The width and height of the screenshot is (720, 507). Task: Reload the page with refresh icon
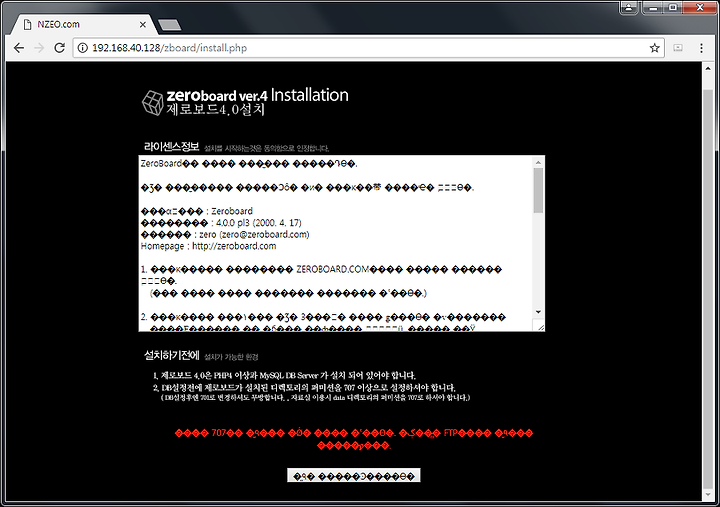coord(59,48)
